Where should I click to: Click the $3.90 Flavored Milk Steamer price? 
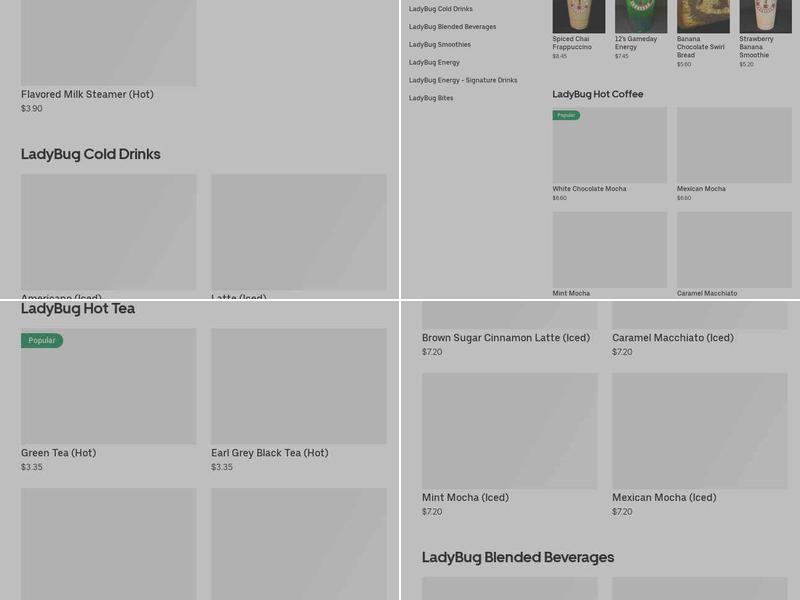tap(32, 108)
